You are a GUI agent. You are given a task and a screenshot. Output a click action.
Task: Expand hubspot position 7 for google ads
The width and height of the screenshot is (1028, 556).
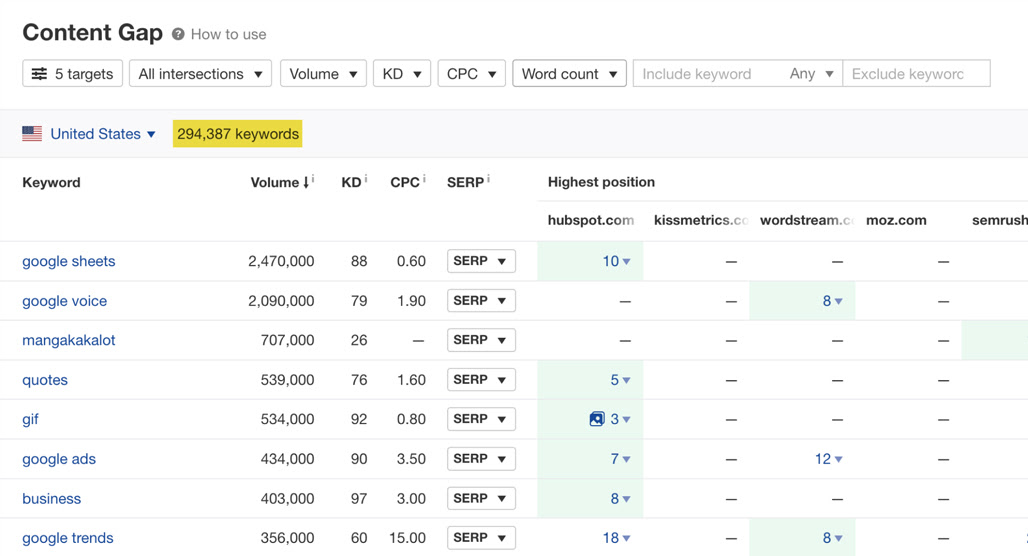[x=620, y=459]
